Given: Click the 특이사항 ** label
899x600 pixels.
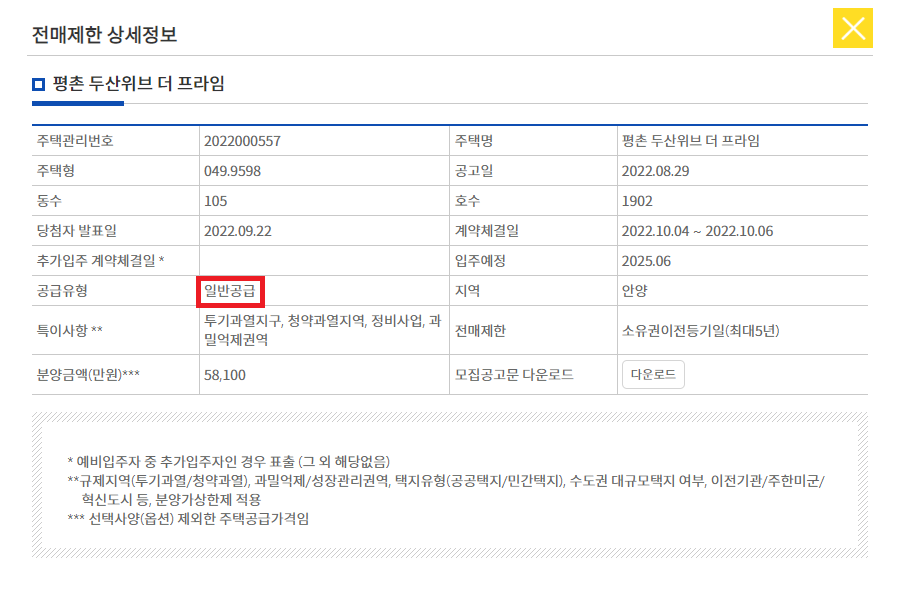Looking at the screenshot, I should click(x=69, y=330).
